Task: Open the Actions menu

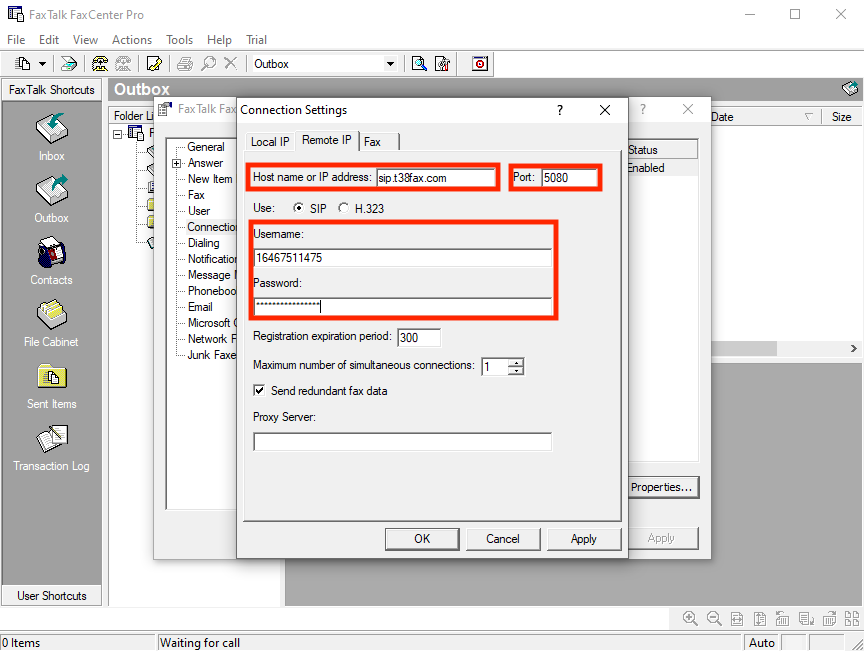Action: tap(132, 40)
